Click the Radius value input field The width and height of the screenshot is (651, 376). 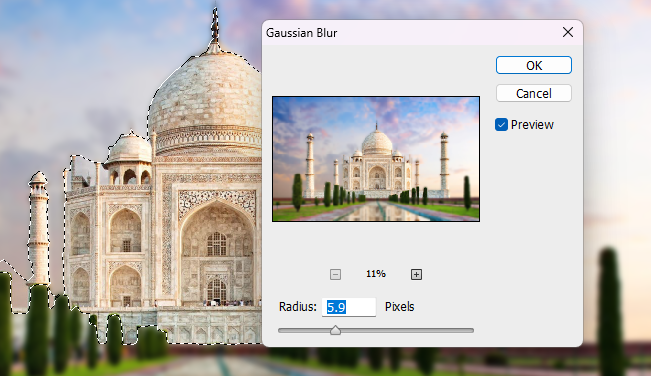click(x=349, y=307)
